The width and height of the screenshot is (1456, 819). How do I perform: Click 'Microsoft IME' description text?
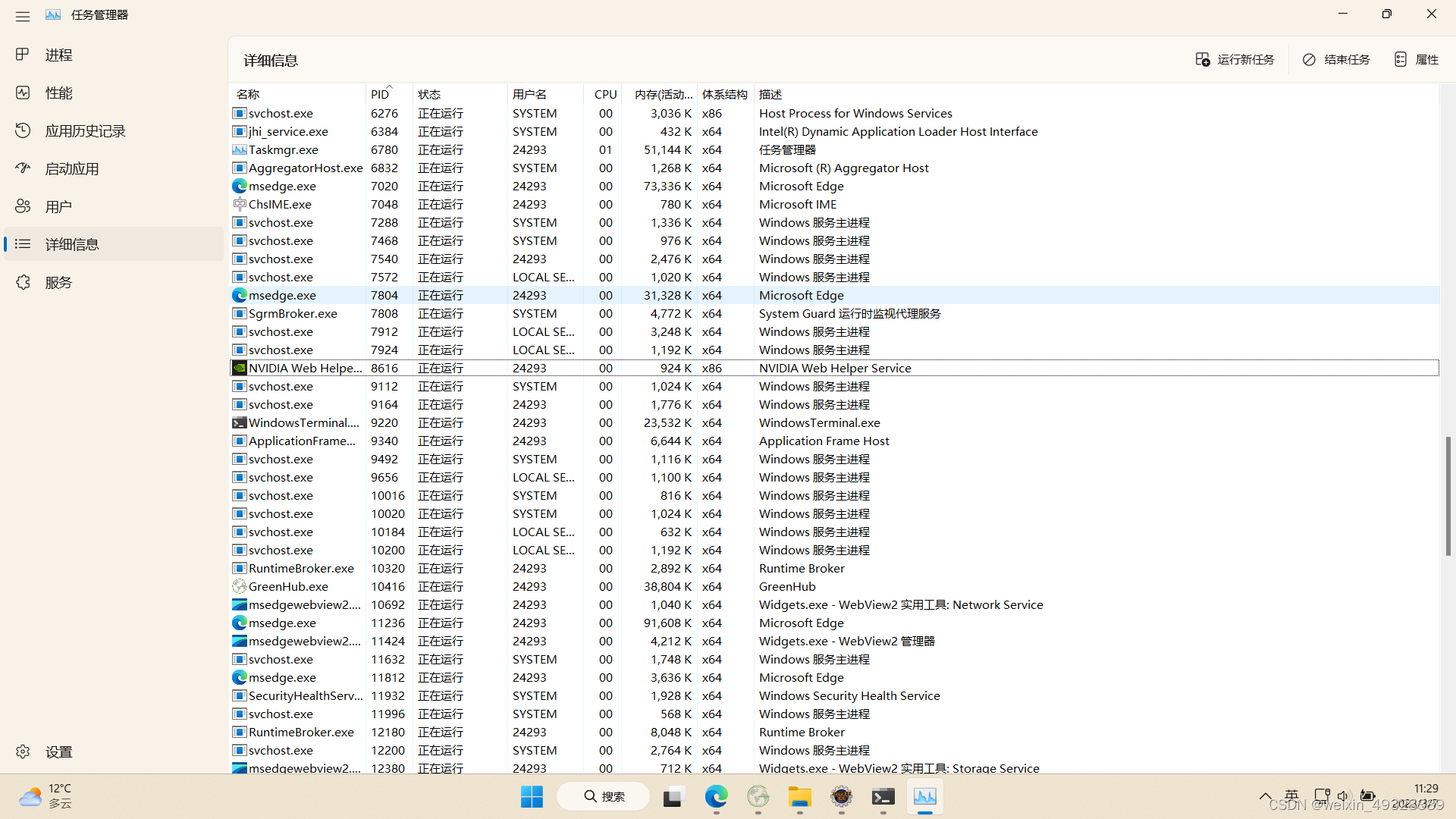(798, 204)
